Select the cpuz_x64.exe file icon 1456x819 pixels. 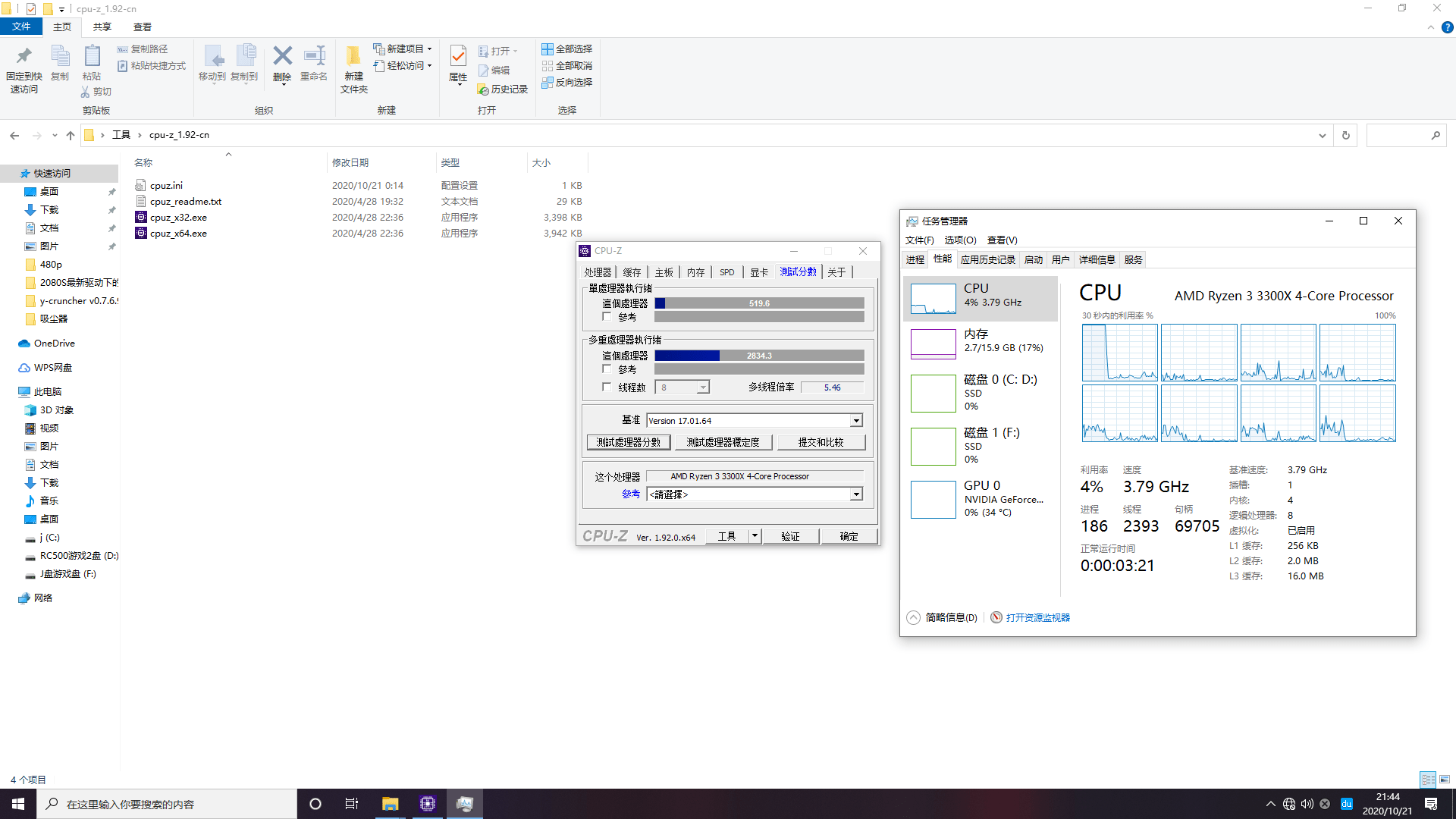click(x=140, y=233)
